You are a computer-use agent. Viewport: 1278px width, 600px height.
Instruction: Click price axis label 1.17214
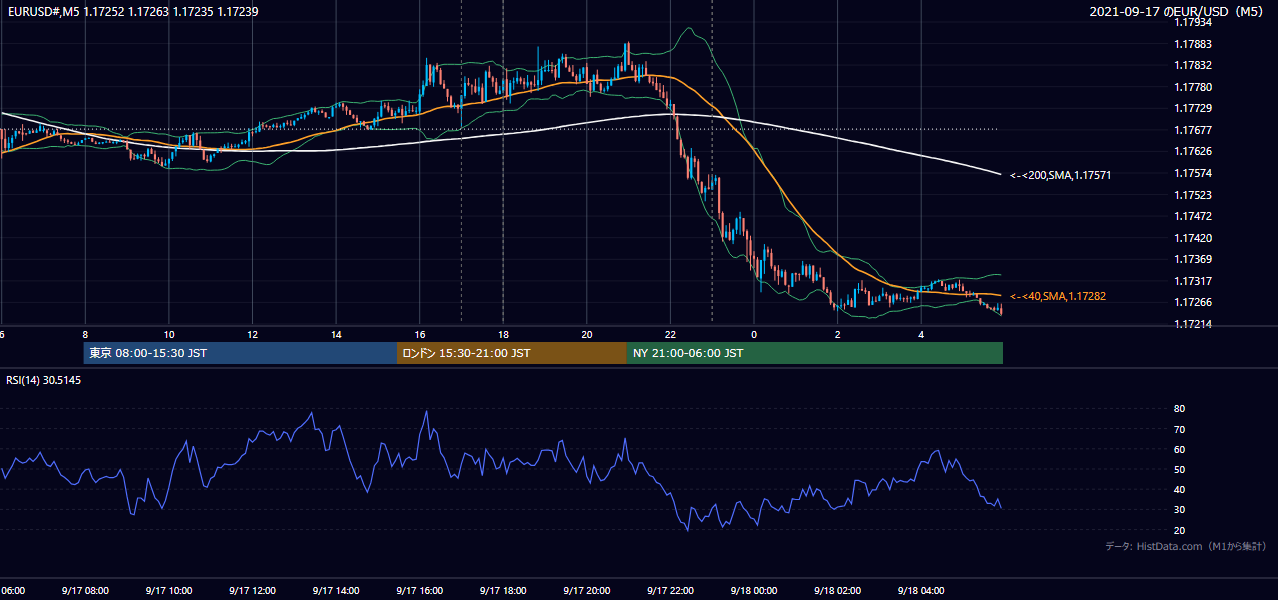coord(1195,324)
